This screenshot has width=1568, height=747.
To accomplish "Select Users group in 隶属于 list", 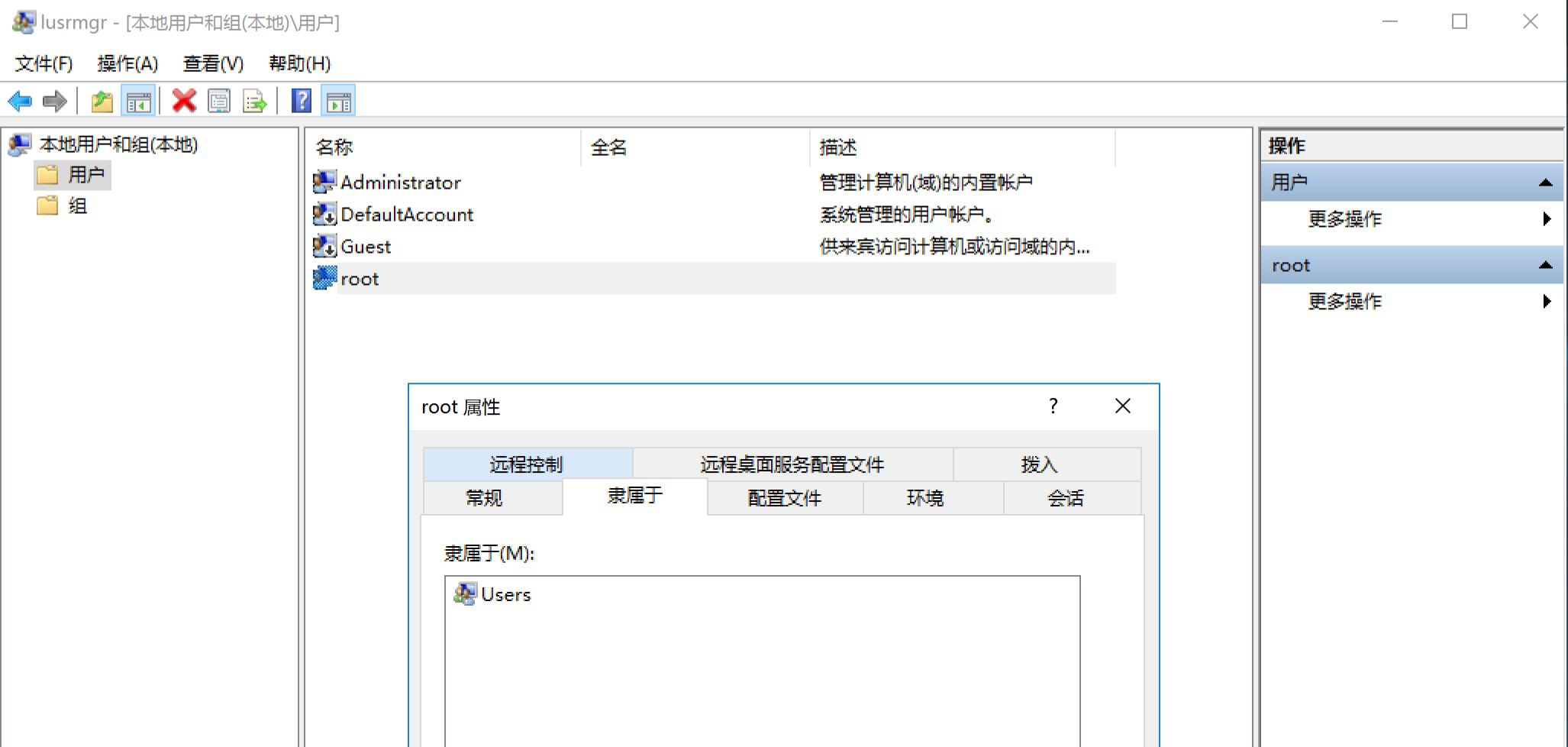I will pos(505,595).
